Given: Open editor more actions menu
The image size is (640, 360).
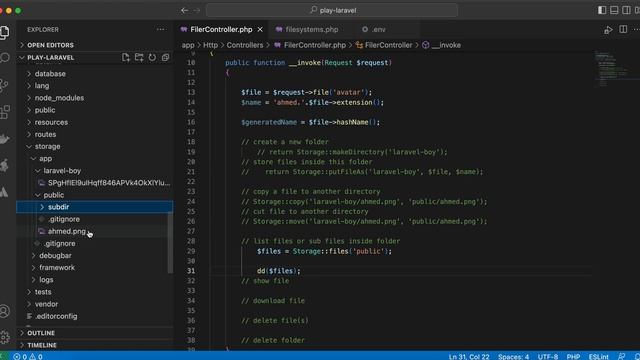Looking at the screenshot, I should 636,29.
